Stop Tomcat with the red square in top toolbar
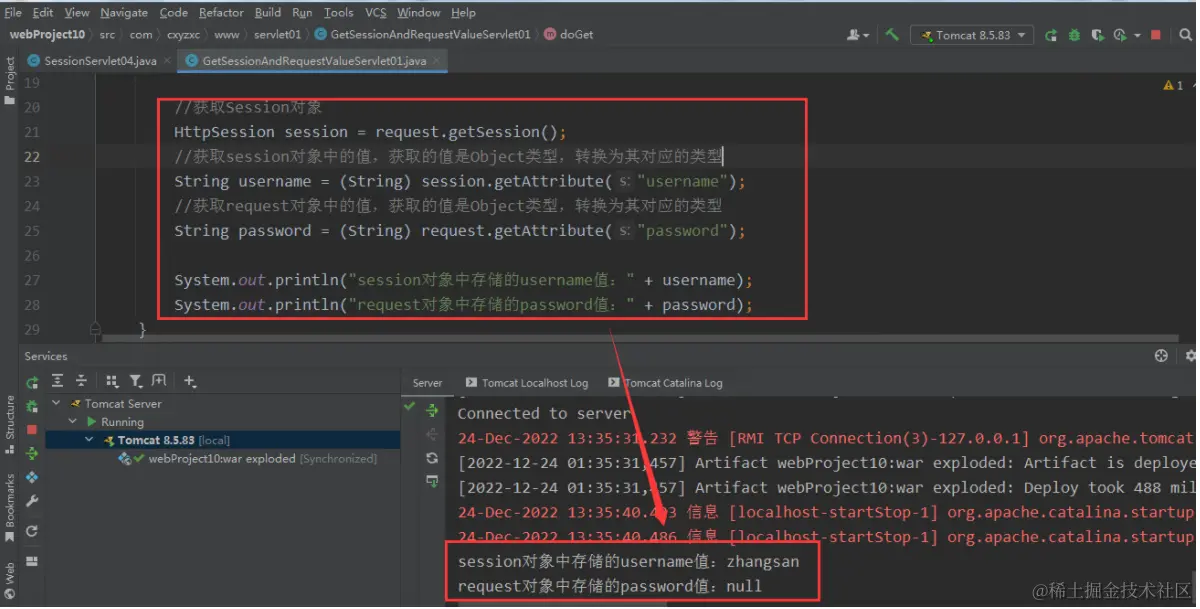 click(x=1155, y=35)
